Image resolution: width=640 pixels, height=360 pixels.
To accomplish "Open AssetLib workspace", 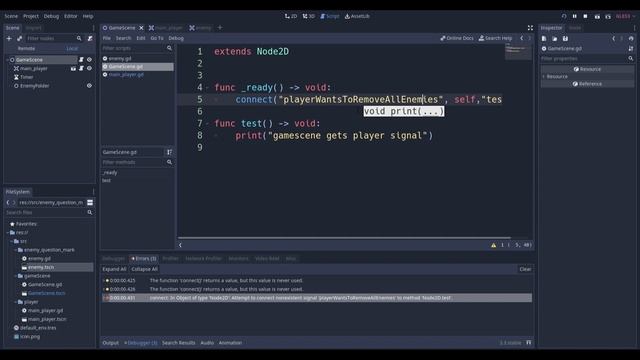I will (x=357, y=16).
